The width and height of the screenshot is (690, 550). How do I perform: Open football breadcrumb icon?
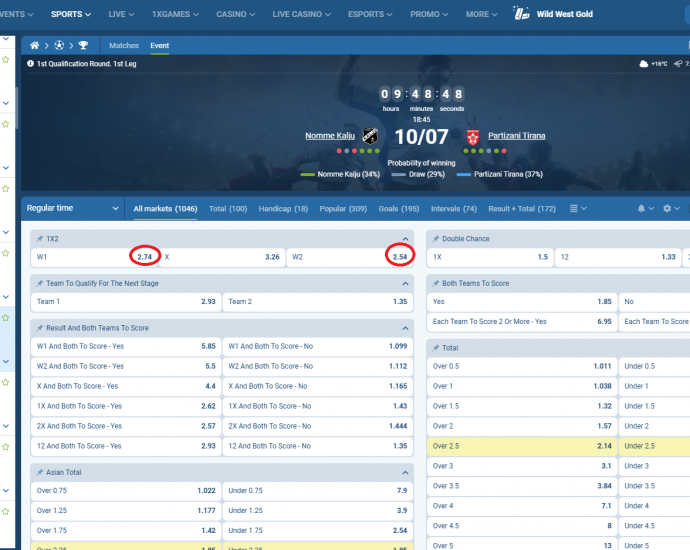coord(59,45)
